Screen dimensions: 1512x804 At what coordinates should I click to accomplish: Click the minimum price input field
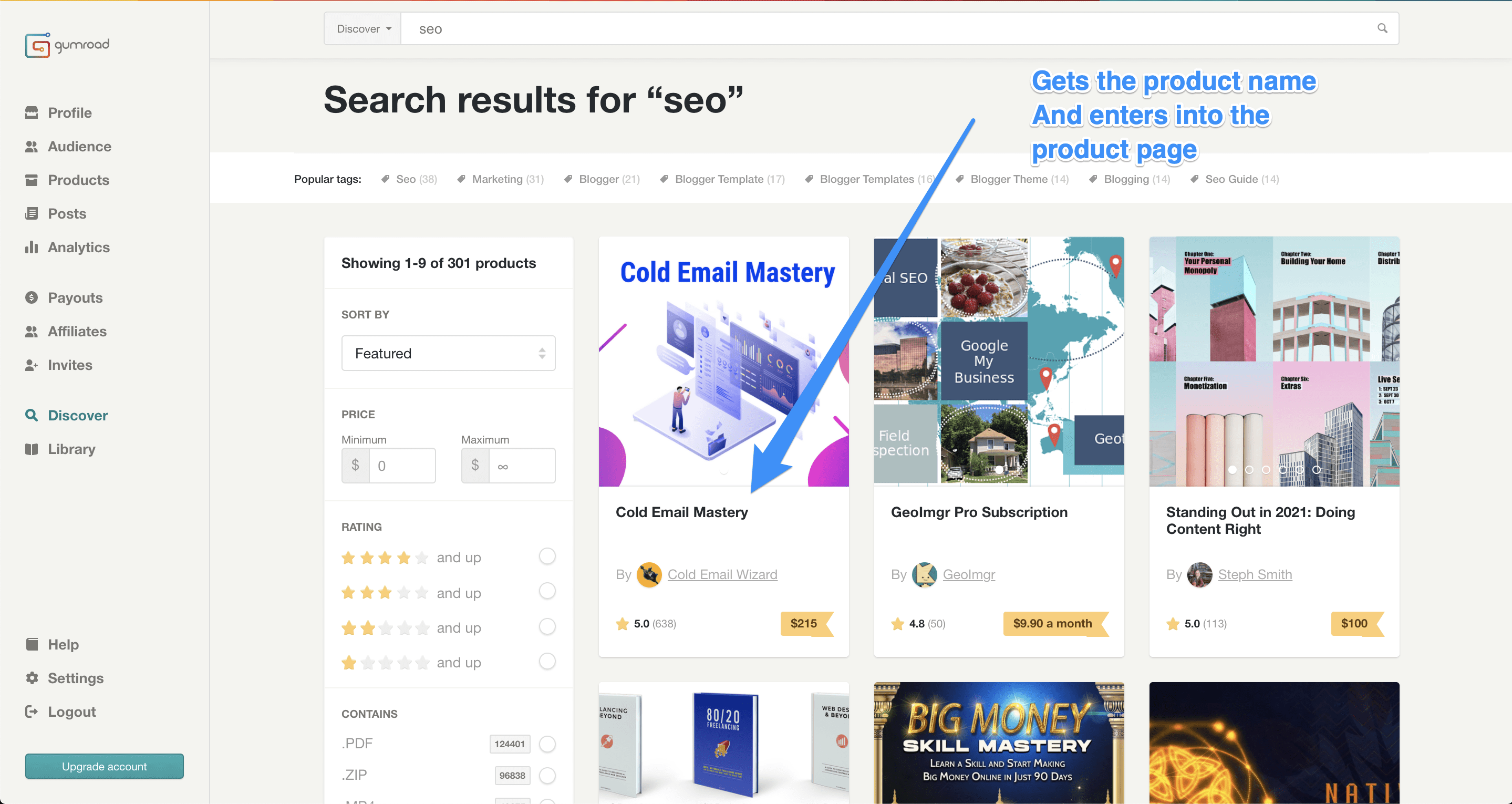402,466
